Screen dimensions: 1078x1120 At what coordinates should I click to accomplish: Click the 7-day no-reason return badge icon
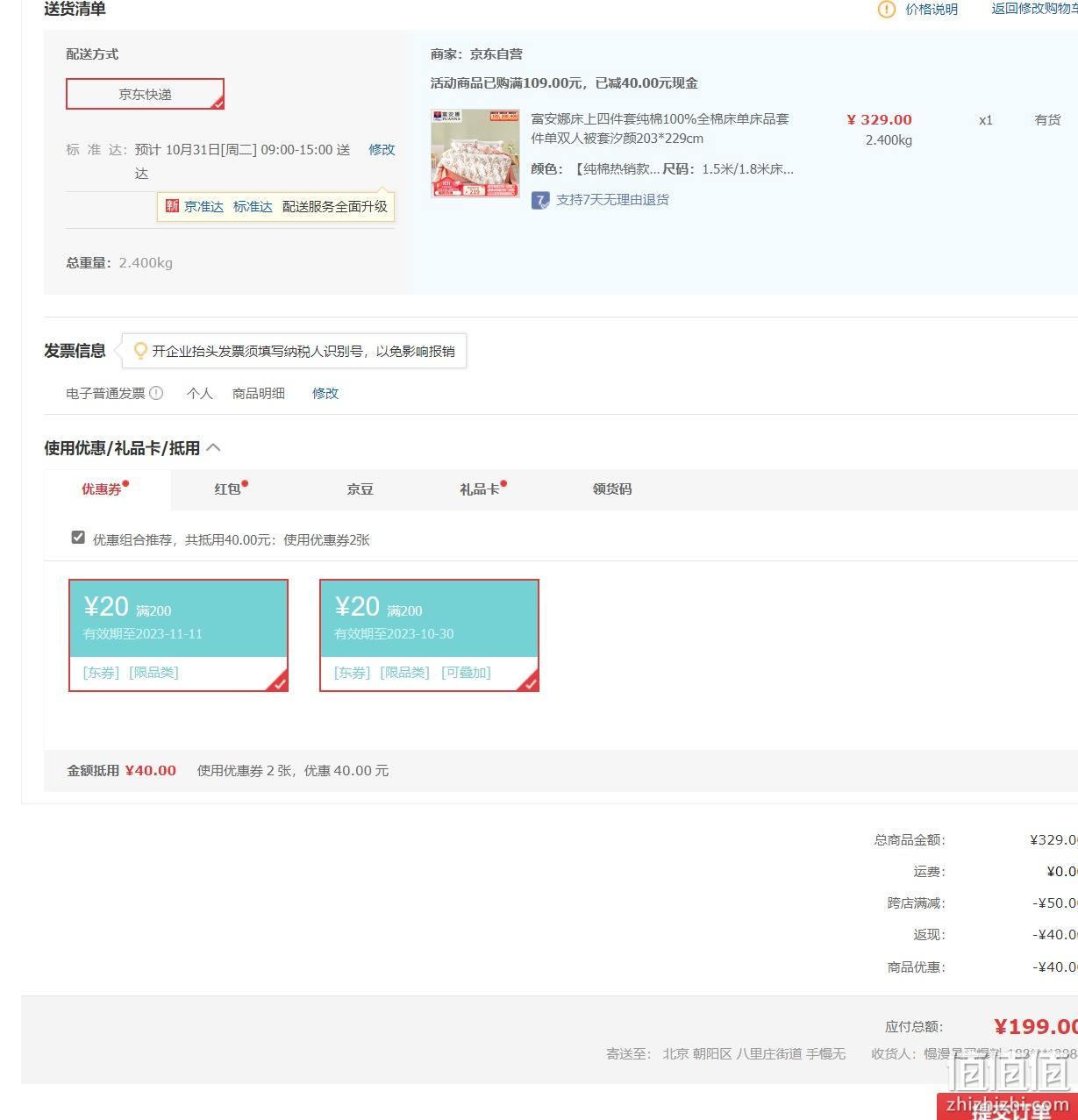[540, 200]
